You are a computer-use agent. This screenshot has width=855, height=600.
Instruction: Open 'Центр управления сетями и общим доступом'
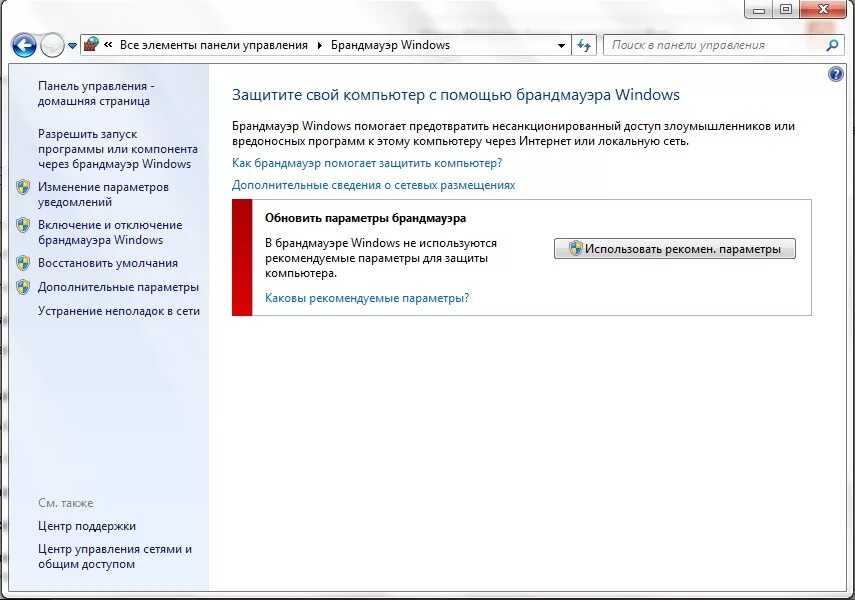[x=115, y=556]
